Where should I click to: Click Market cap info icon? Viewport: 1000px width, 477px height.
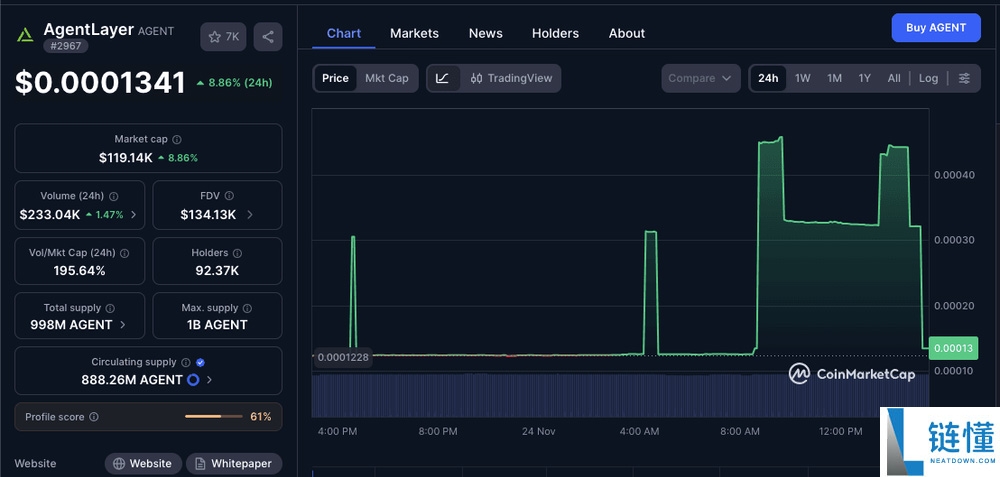pyautogui.click(x=177, y=140)
